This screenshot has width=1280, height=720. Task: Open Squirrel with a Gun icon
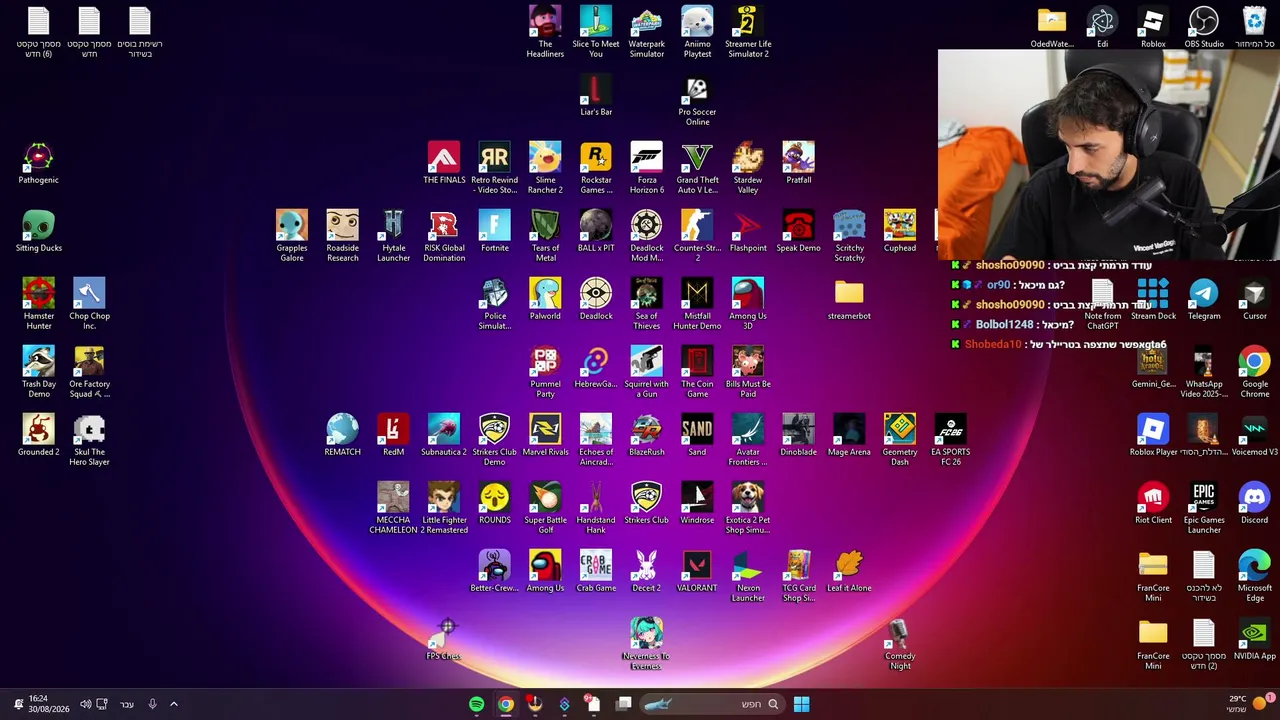[x=647, y=372]
